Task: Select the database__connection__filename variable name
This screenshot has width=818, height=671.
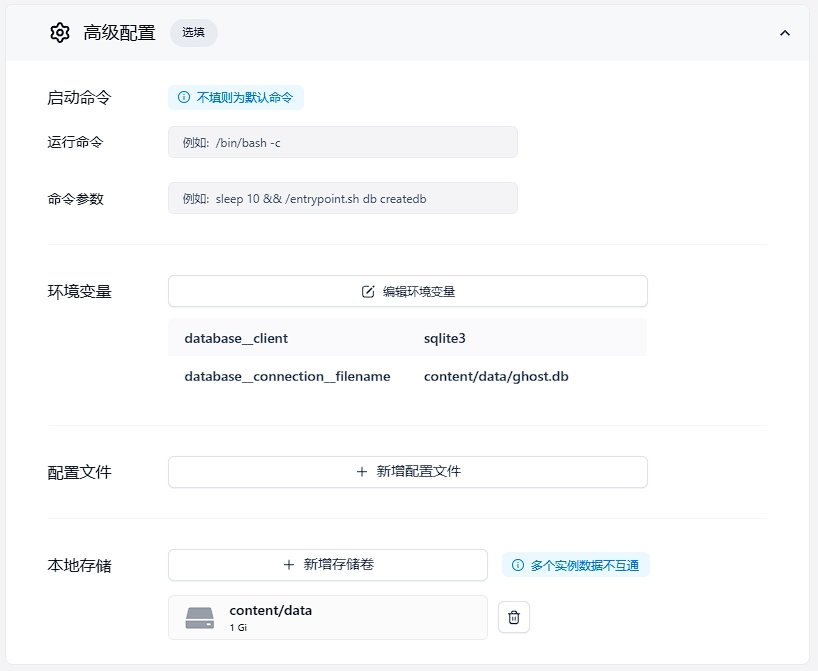Action: tap(287, 377)
